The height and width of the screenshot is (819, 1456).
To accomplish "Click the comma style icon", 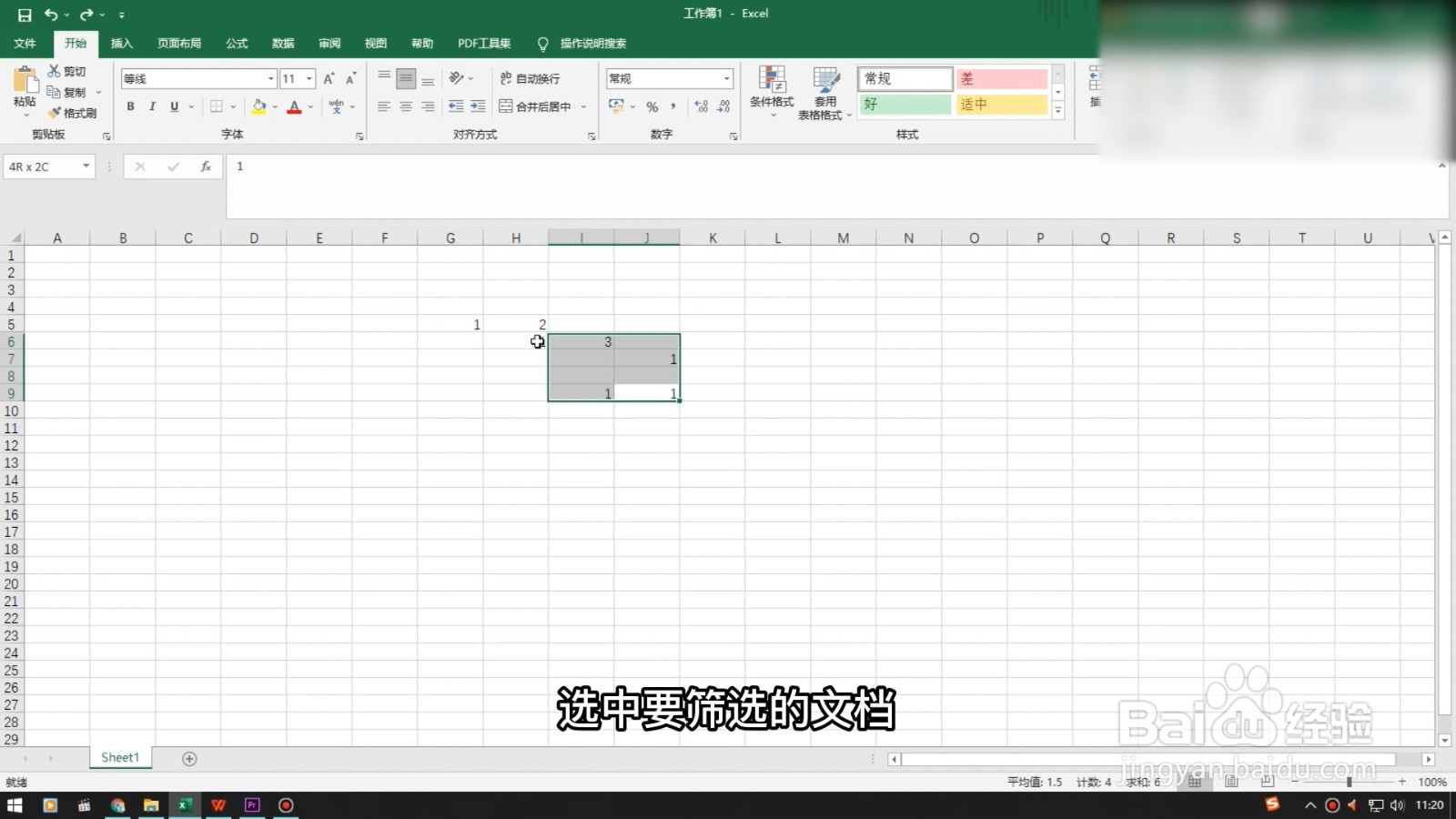I will (673, 106).
